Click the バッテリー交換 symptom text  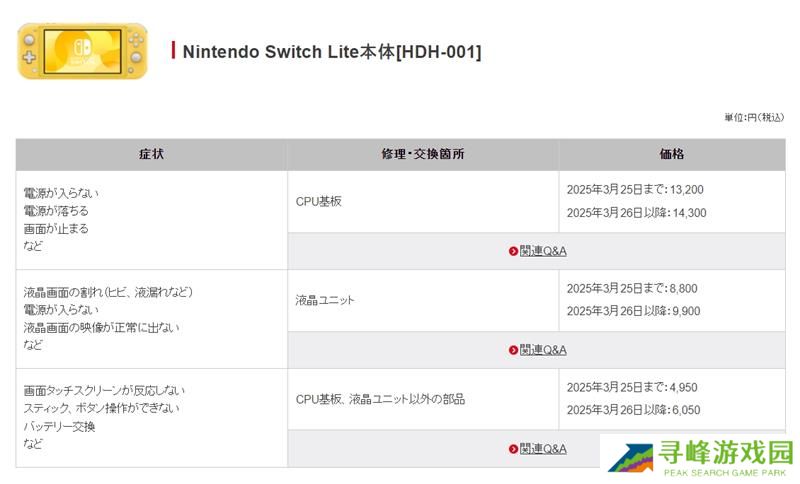coord(59,426)
